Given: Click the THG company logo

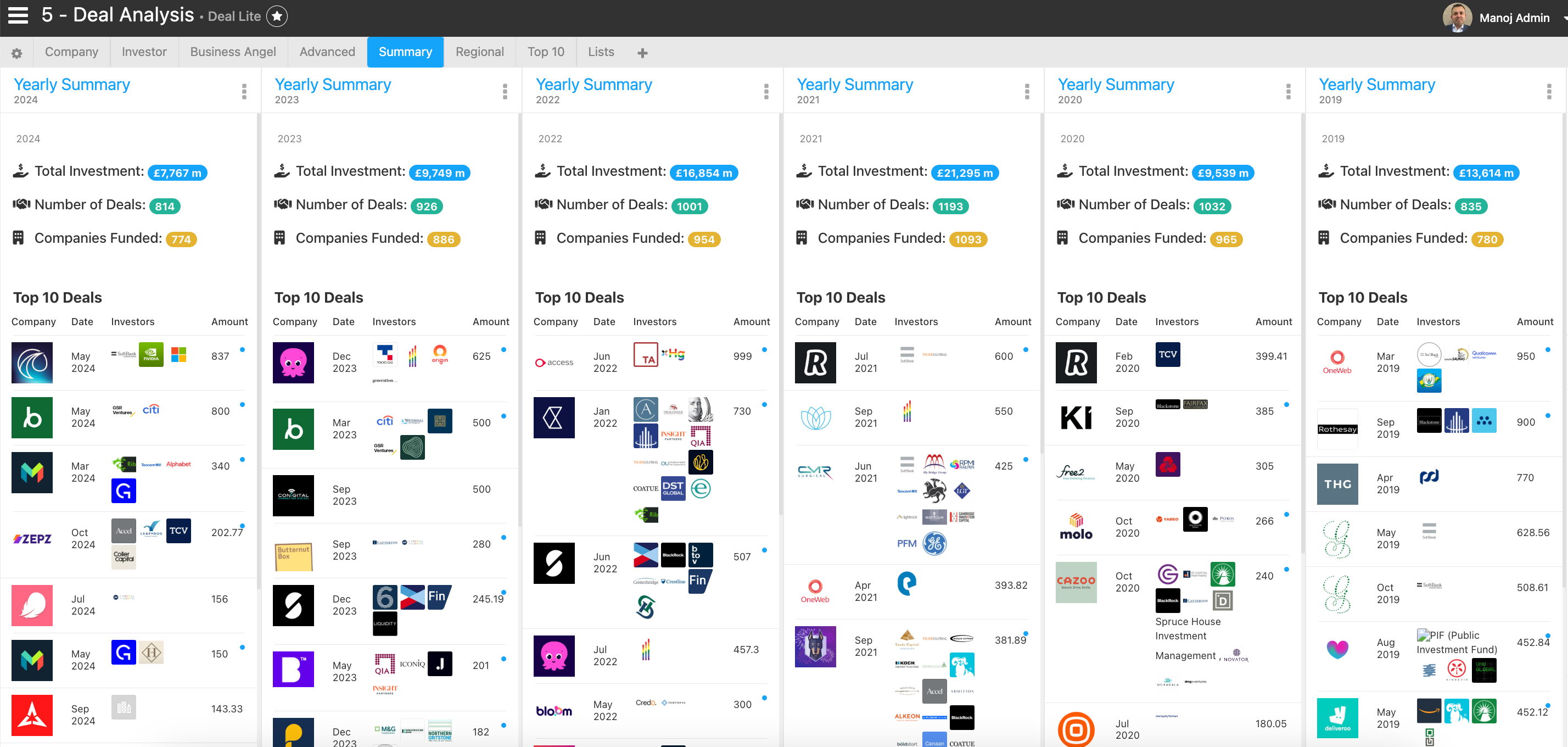Looking at the screenshot, I should click(1337, 484).
